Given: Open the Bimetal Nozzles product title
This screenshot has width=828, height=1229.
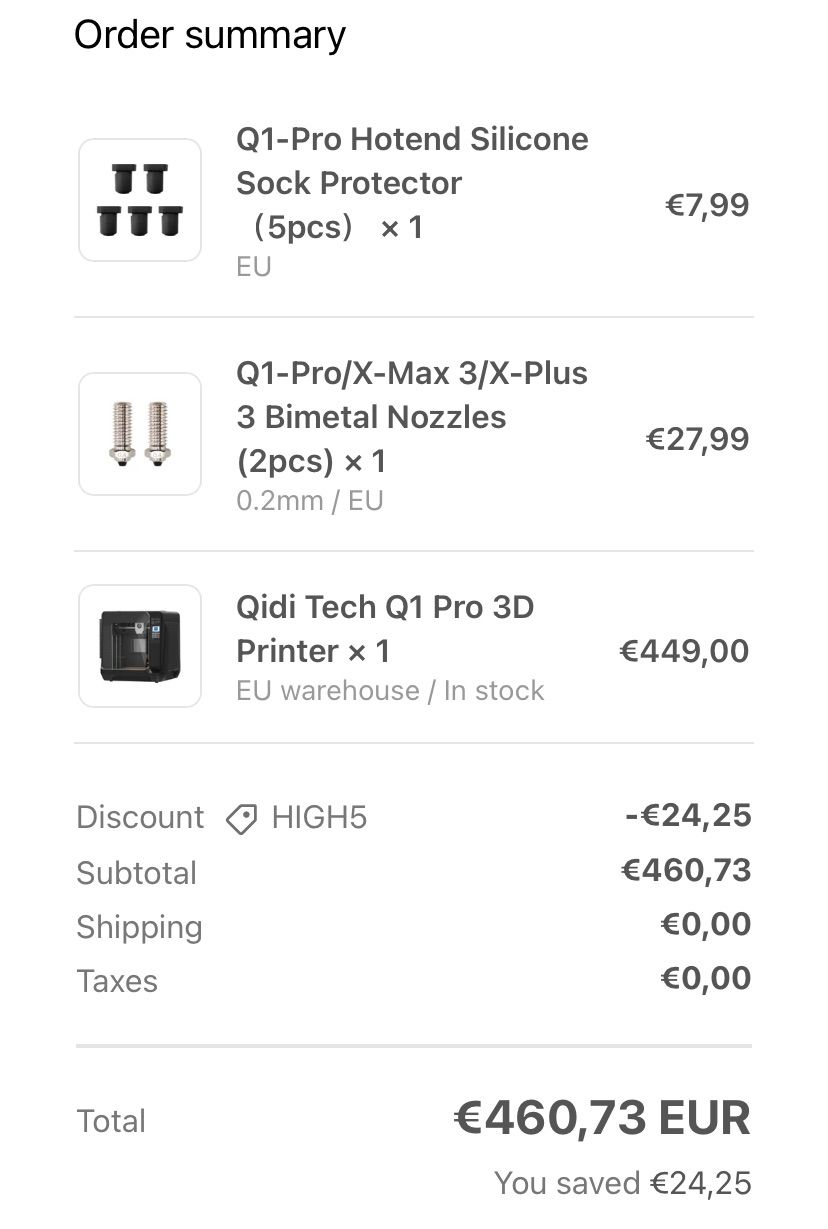Looking at the screenshot, I should click(x=412, y=417).
